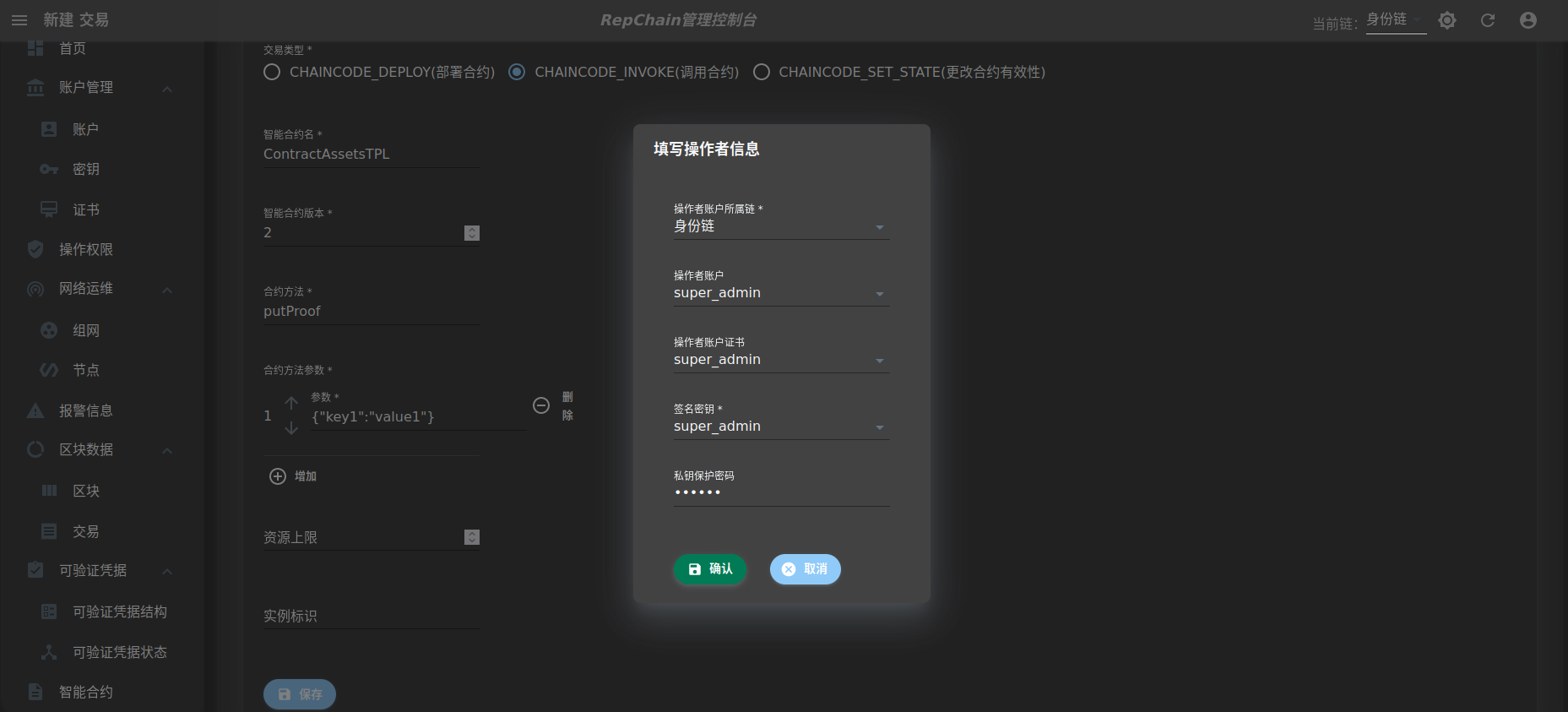Click the 资源上限 stepper control
1568x712 pixels.
coord(472,537)
